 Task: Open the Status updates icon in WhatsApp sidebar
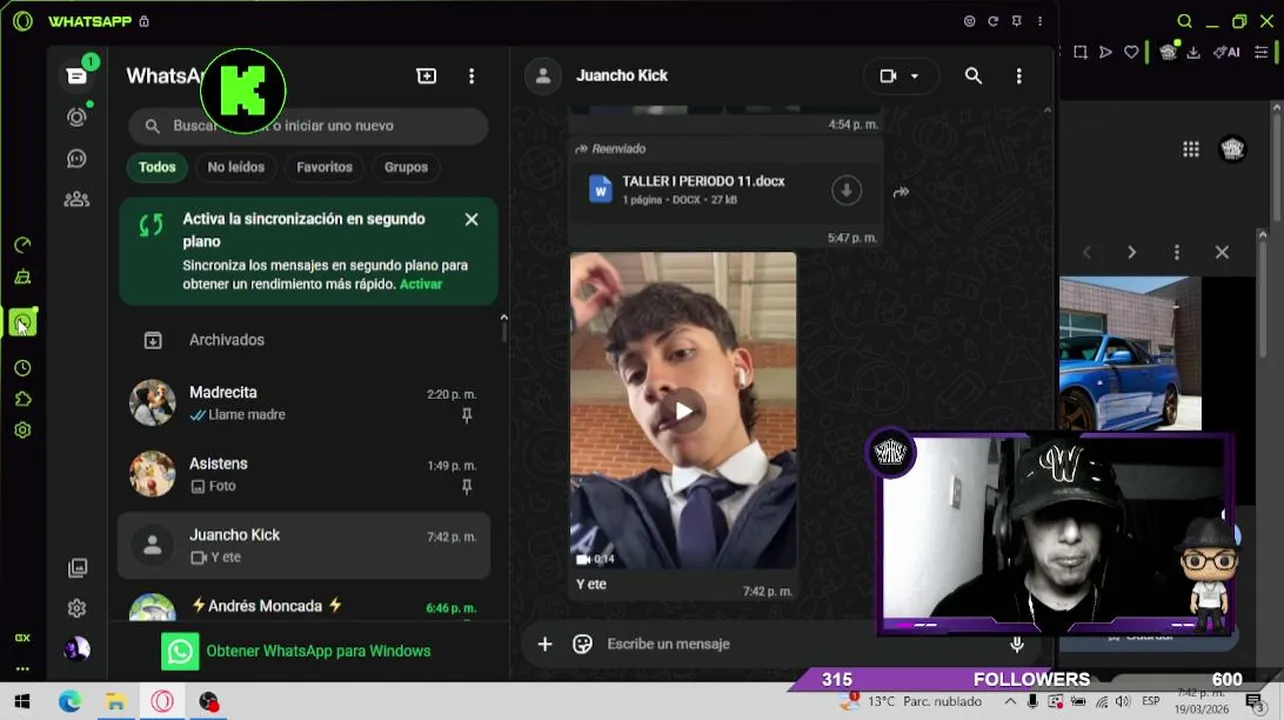click(x=77, y=117)
